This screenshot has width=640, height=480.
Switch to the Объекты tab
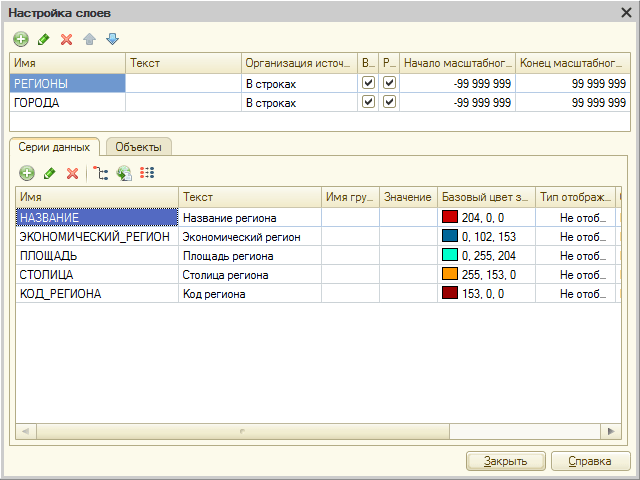[x=138, y=147]
